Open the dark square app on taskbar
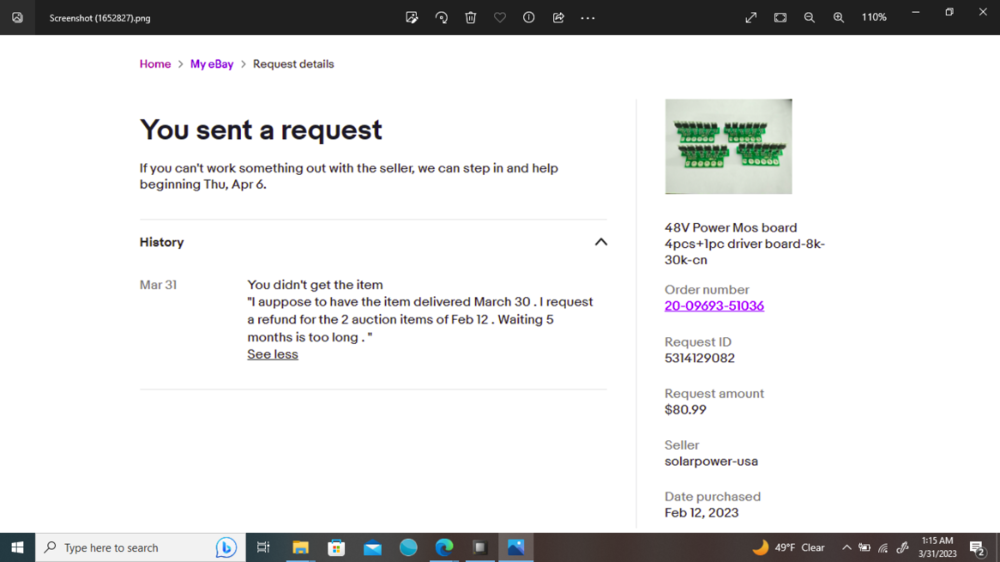 (x=480, y=547)
